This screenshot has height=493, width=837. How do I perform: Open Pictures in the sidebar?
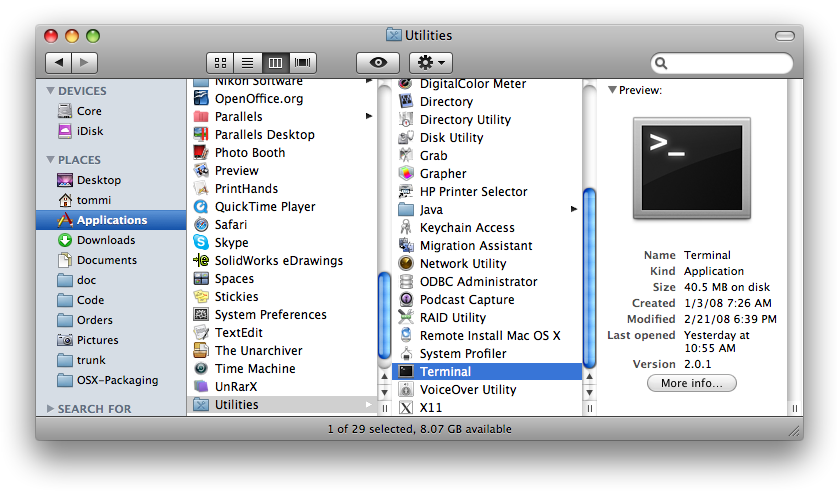(111, 340)
